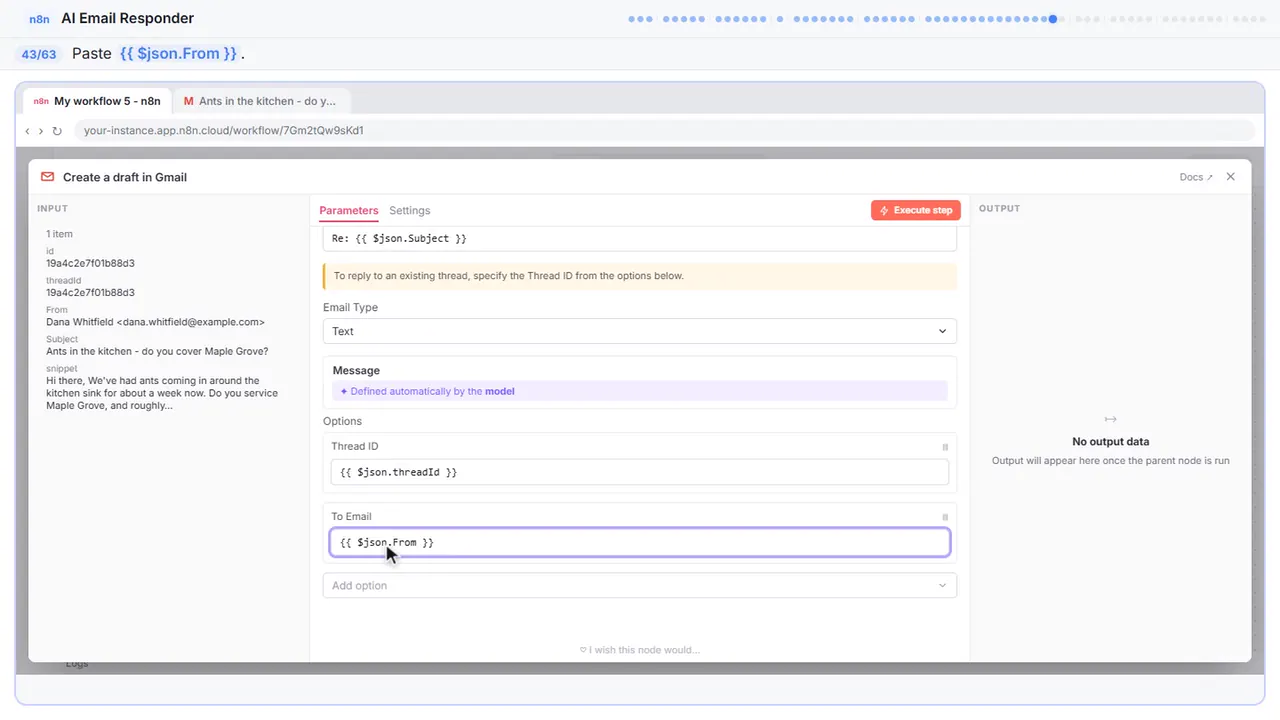Click the yellow Thread ID reply notice
Screen dimensions: 1280x720
coord(640,276)
